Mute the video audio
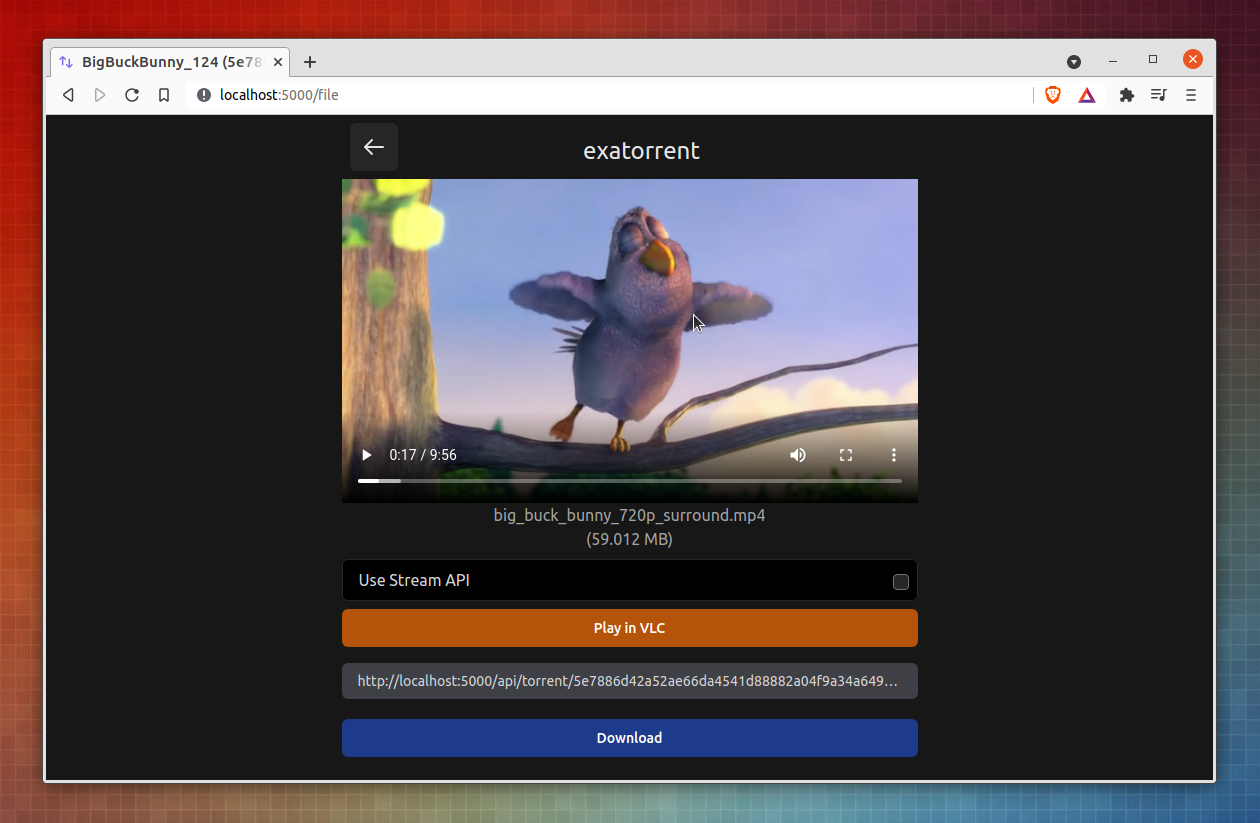Viewport: 1260px width, 823px height. click(x=797, y=455)
